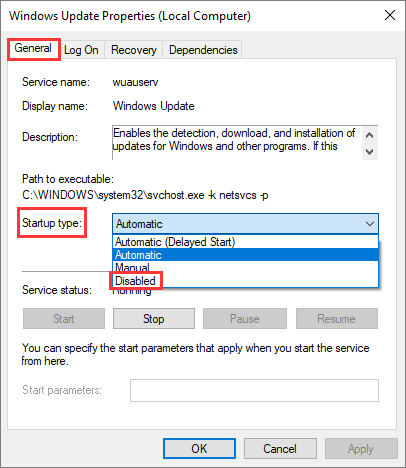Switch to the General tab

pyautogui.click(x=33, y=49)
